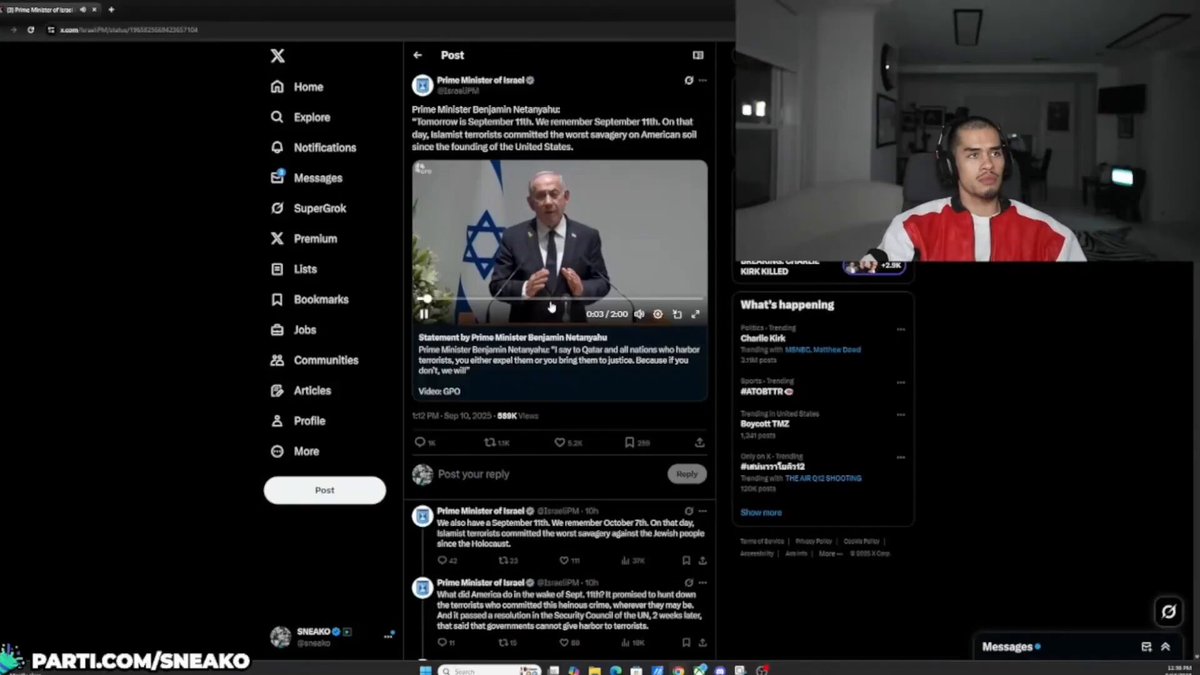Click the Post your reply field
The width and height of the screenshot is (1200, 675).
tap(548, 474)
